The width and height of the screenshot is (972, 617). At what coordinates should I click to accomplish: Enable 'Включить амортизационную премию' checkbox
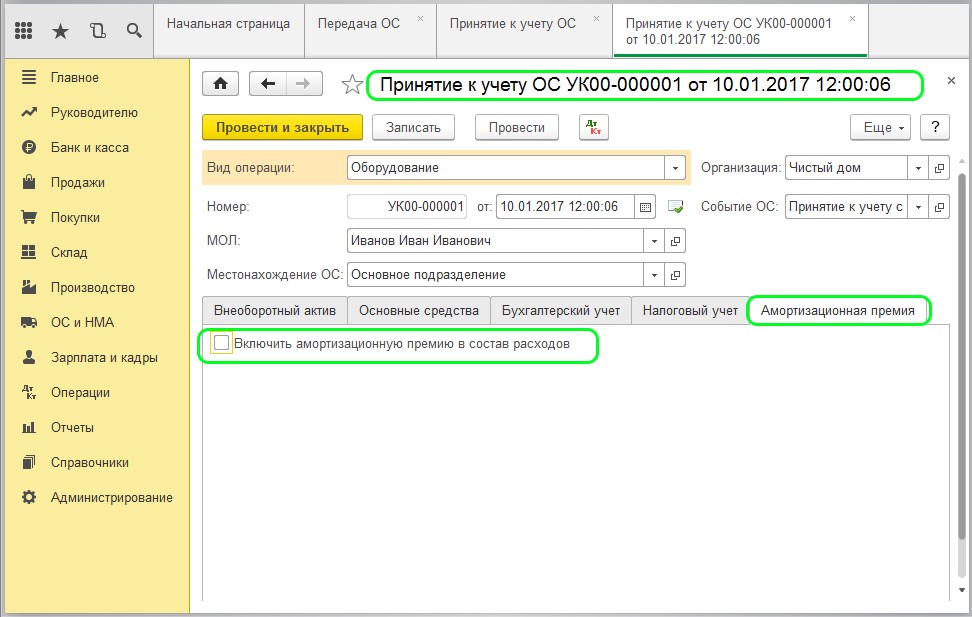click(222, 343)
